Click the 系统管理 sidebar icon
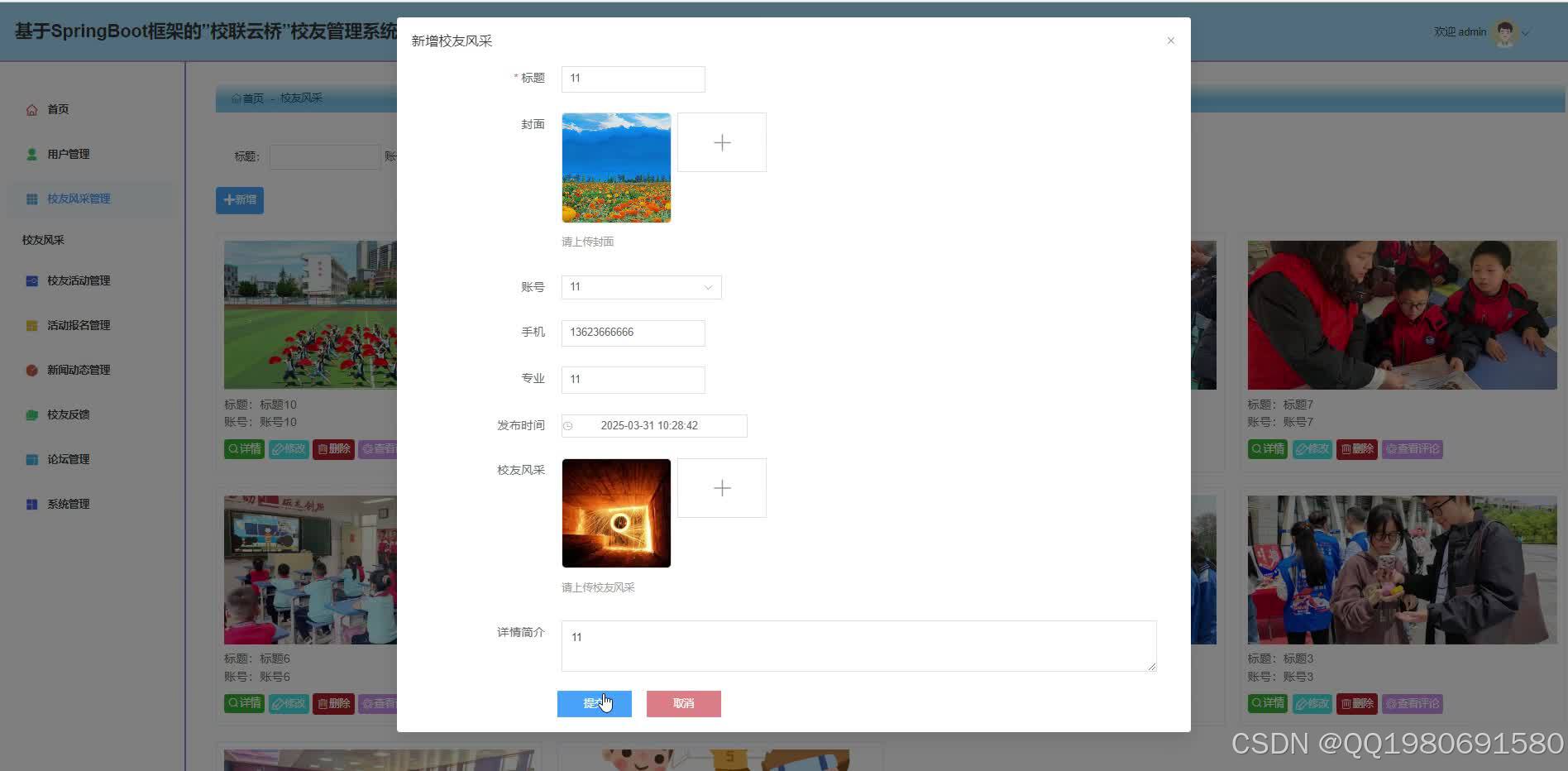Image resolution: width=1568 pixels, height=771 pixels. pyautogui.click(x=31, y=504)
